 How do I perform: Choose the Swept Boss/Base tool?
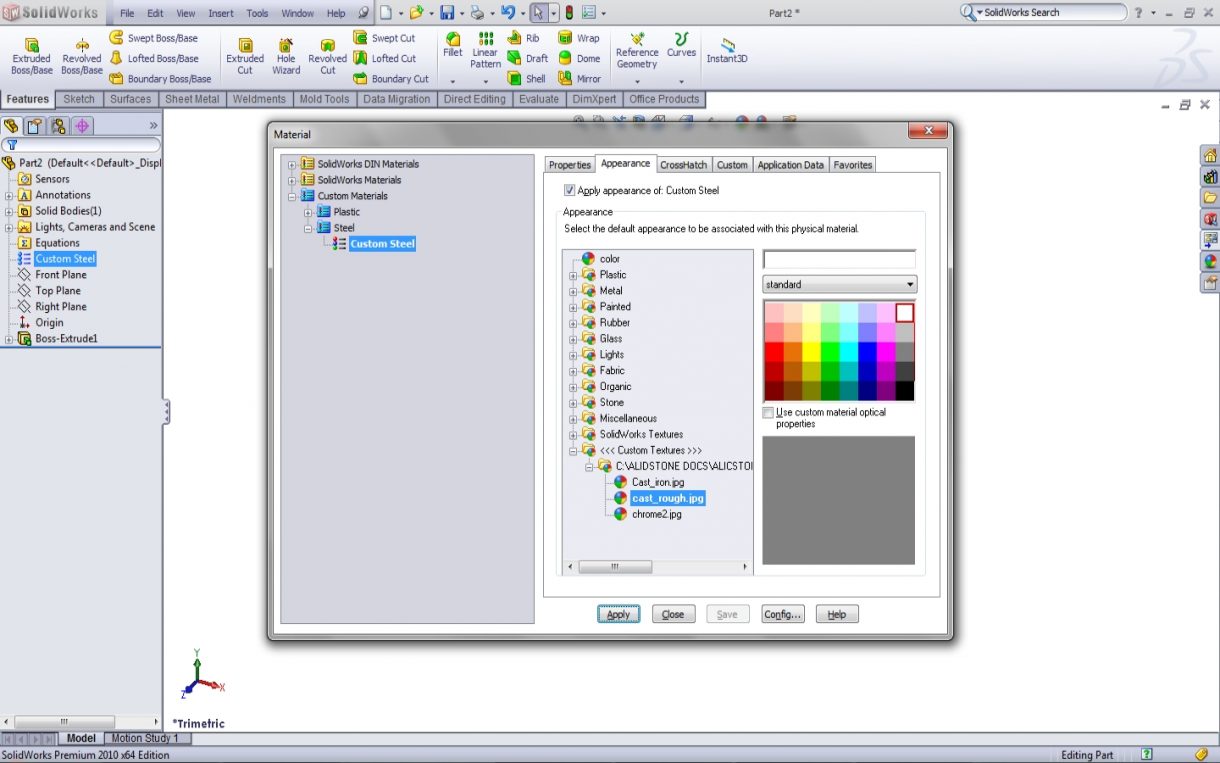tap(154, 38)
